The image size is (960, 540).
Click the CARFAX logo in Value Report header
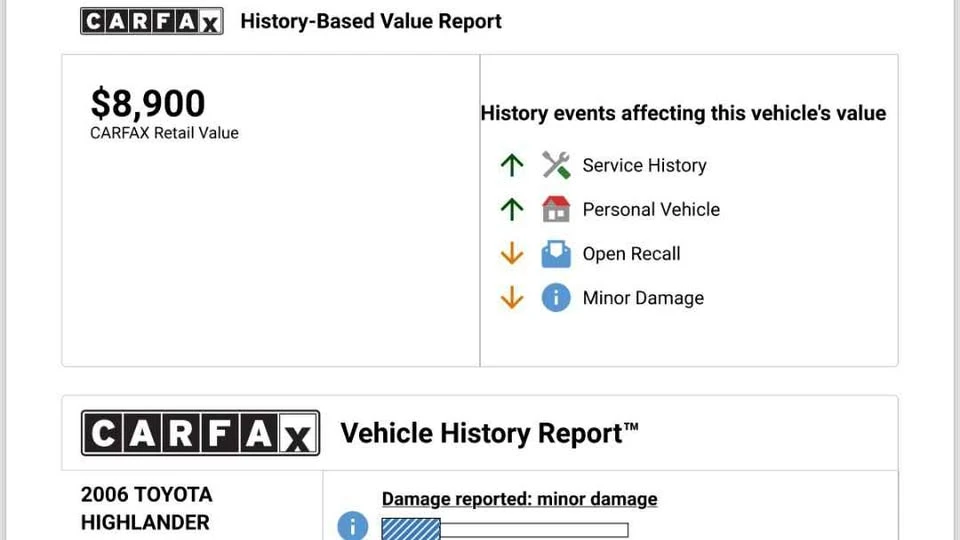click(152, 21)
